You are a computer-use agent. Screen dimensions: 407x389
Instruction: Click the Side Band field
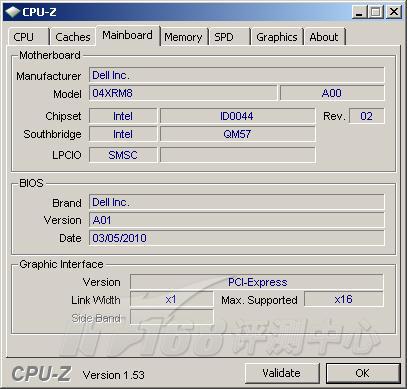click(x=172, y=317)
